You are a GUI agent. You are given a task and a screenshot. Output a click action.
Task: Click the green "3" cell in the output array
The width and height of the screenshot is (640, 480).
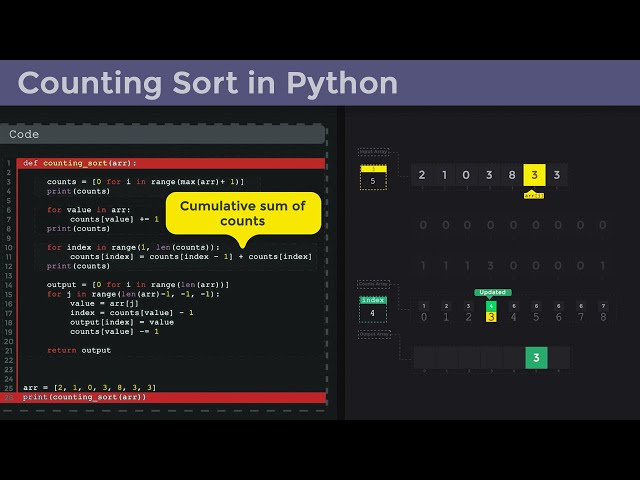point(536,358)
